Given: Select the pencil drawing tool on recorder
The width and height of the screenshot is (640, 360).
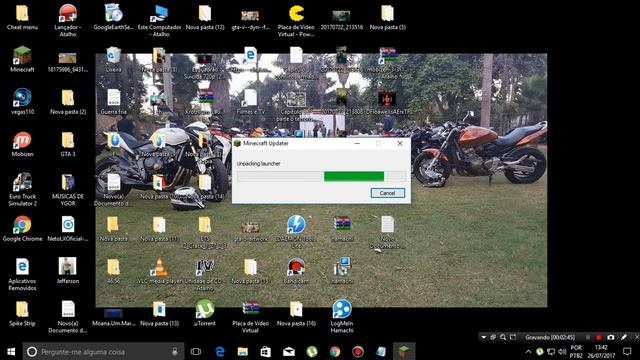Looking at the screenshot, I should click(x=624, y=337).
